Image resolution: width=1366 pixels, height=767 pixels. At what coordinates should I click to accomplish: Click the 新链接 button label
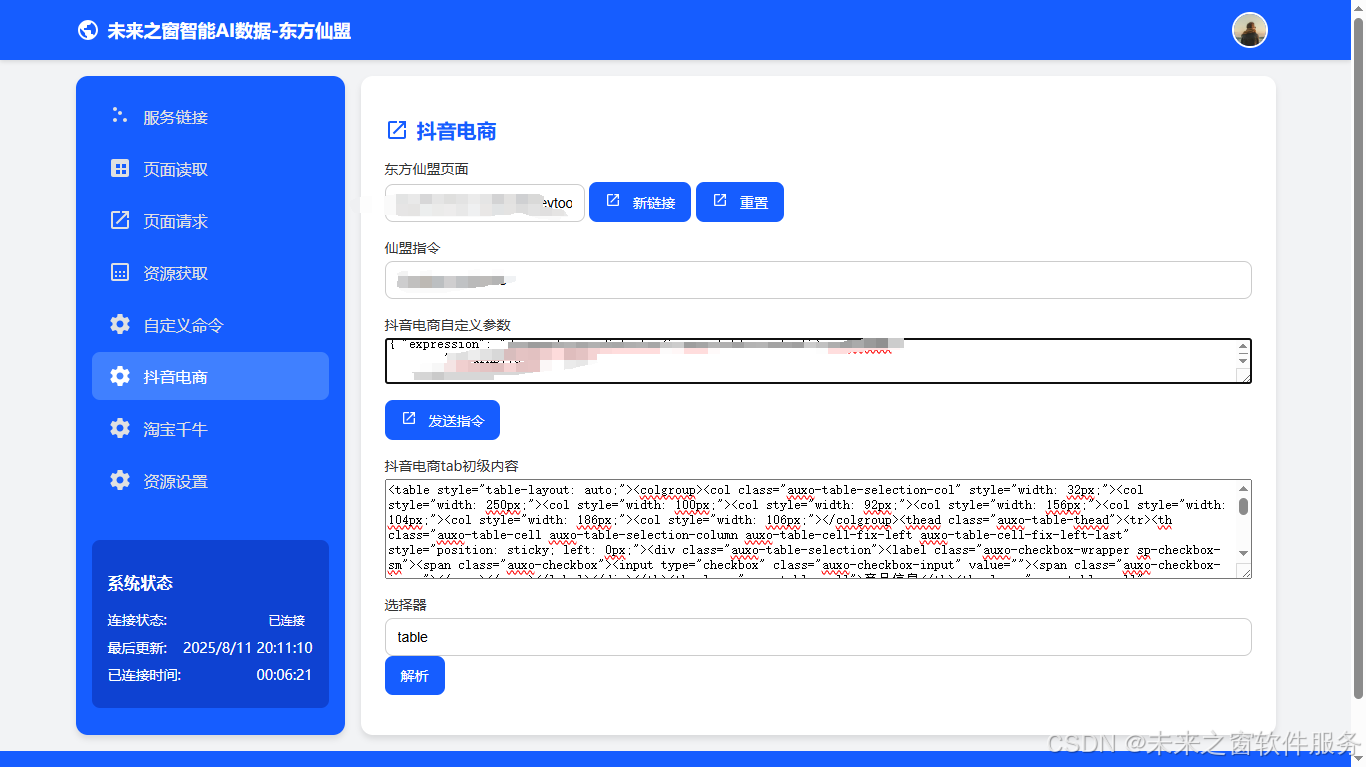click(x=654, y=203)
